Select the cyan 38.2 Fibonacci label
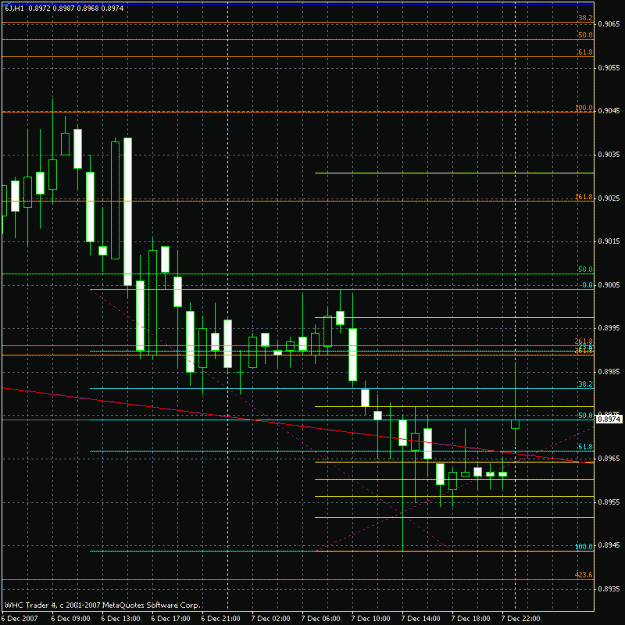The height and width of the screenshot is (625, 625). click(585, 384)
